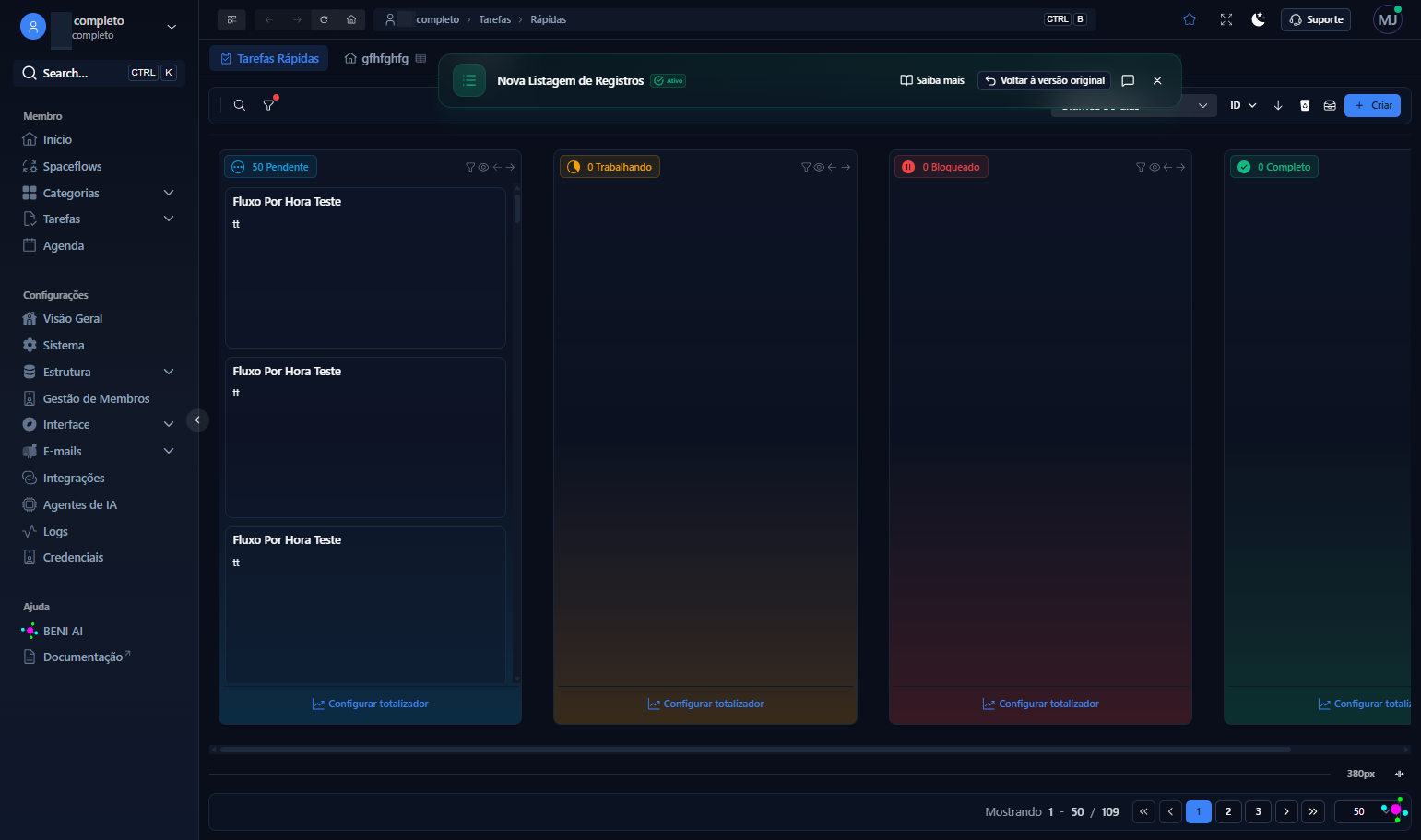Toggle dark mode moon icon

pyautogui.click(x=1258, y=19)
